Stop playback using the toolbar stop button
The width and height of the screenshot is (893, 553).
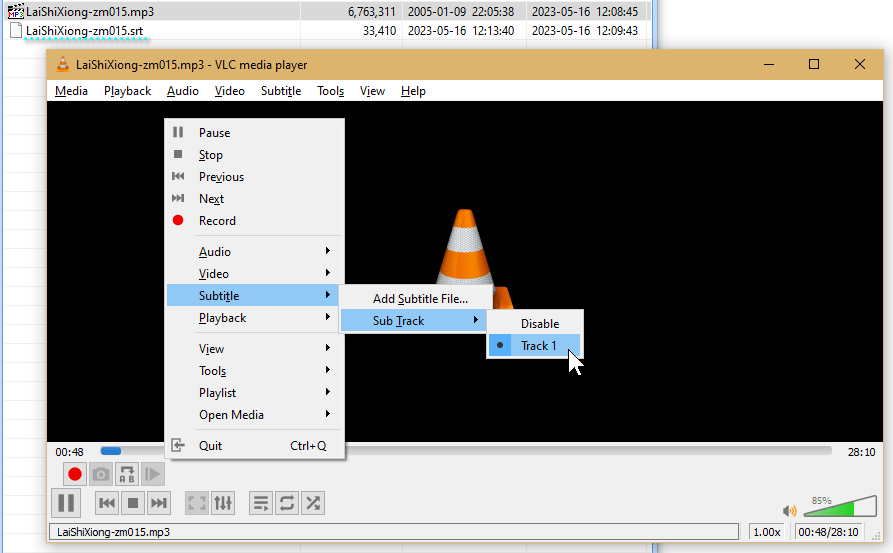tap(133, 503)
